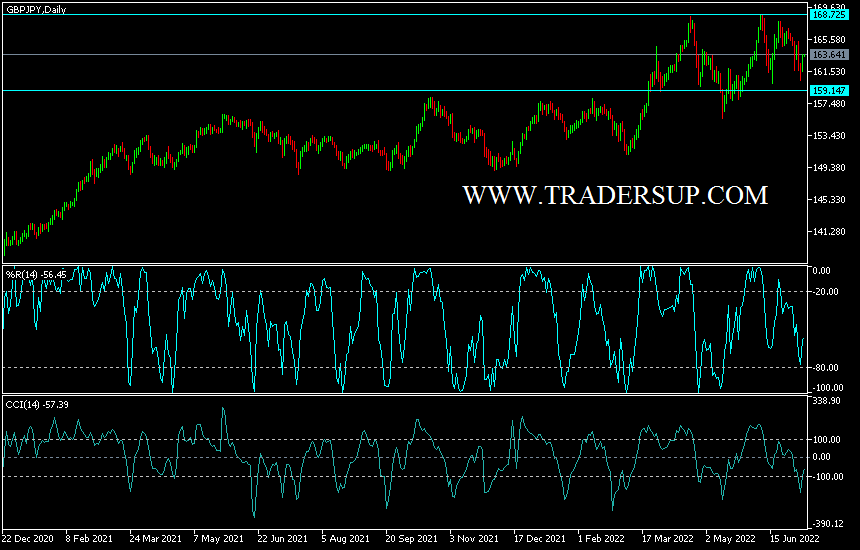Select the -80.00 level on %R scale
Image resolution: width=860 pixels, height=550 pixels.
pos(826,367)
